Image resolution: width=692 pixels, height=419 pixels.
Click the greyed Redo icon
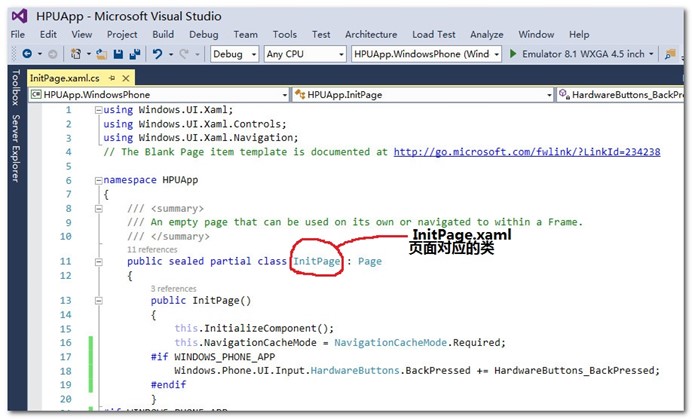click(x=184, y=54)
